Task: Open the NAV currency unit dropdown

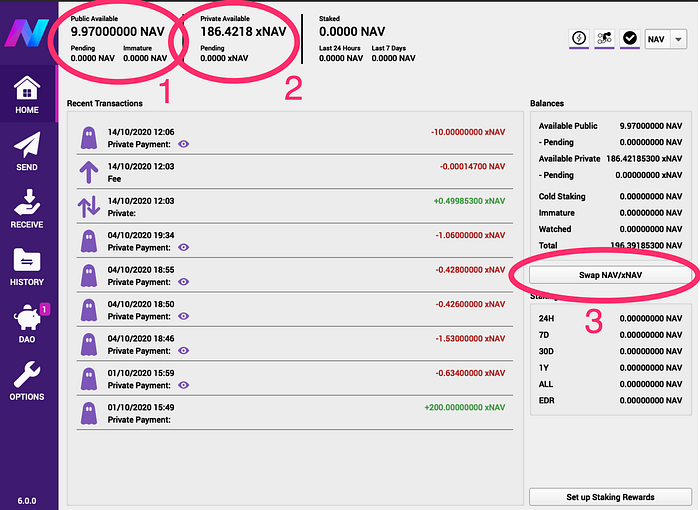Action: (666, 39)
